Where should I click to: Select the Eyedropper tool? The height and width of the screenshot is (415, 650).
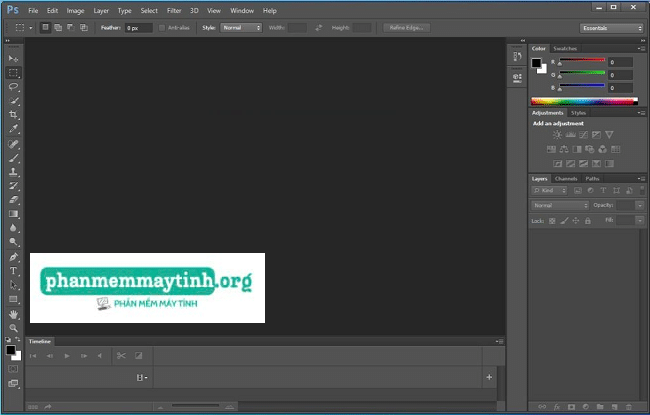[x=14, y=129]
